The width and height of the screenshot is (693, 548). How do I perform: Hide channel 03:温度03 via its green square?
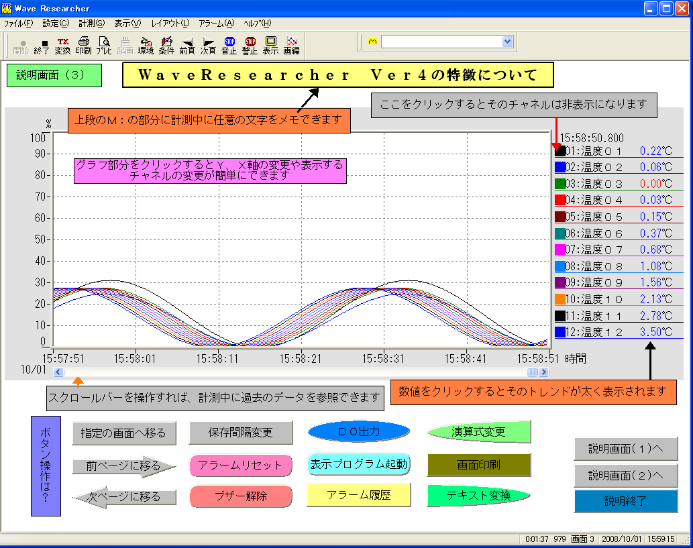pyautogui.click(x=560, y=183)
